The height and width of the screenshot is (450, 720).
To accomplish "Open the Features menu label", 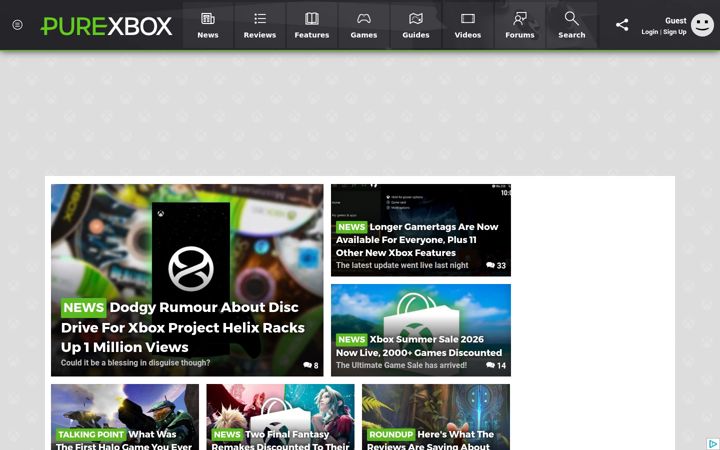I will 312,35.
